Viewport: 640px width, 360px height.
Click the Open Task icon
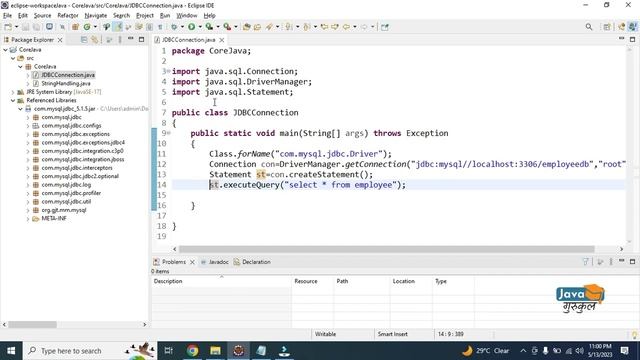click(x=257, y=27)
